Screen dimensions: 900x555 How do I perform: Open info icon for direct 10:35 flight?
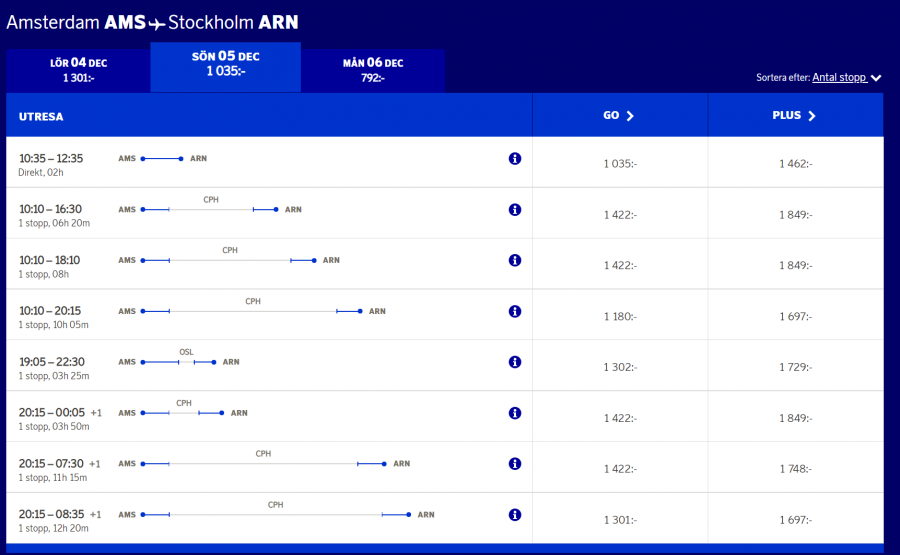(515, 159)
